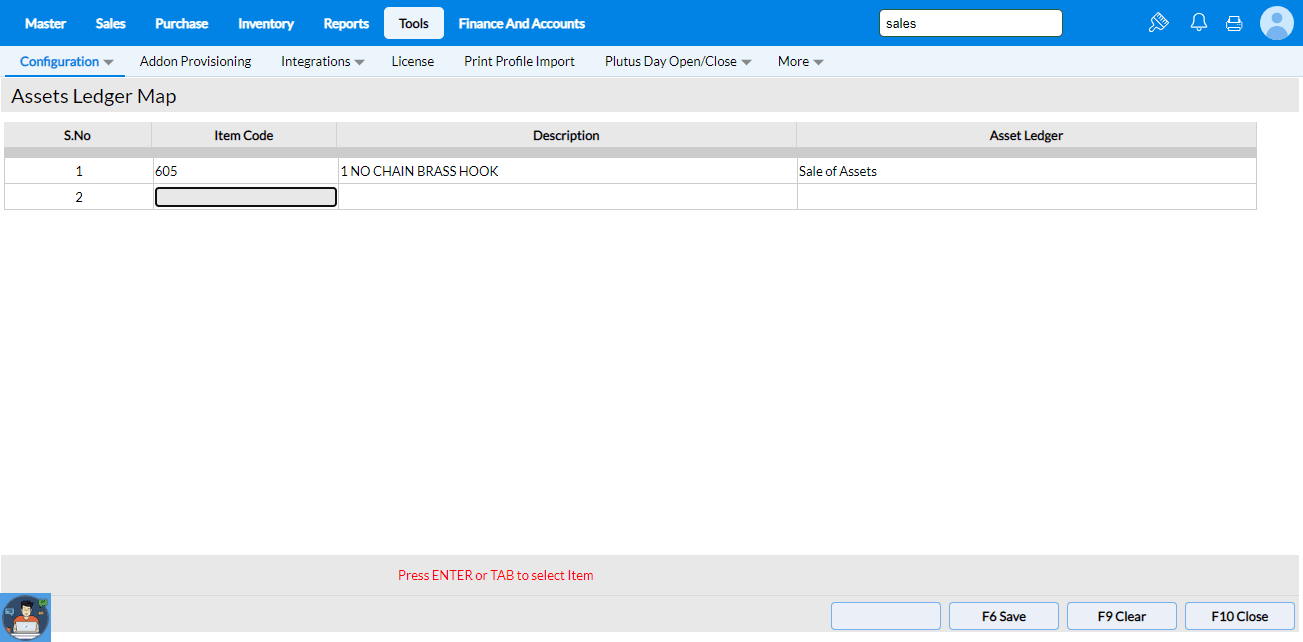Open notifications bell icon
Image resolution: width=1303 pixels, height=642 pixels.
pyautogui.click(x=1199, y=23)
